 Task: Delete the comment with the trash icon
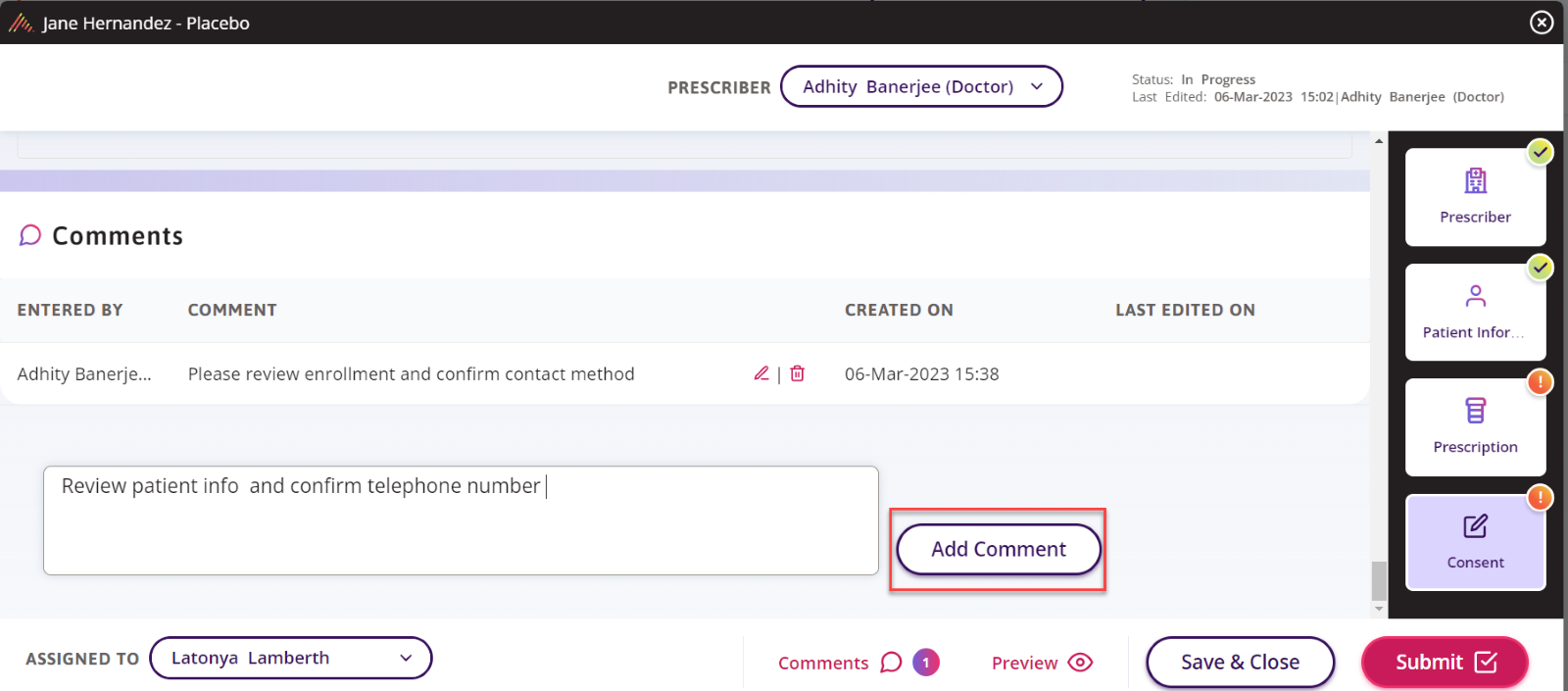[798, 373]
